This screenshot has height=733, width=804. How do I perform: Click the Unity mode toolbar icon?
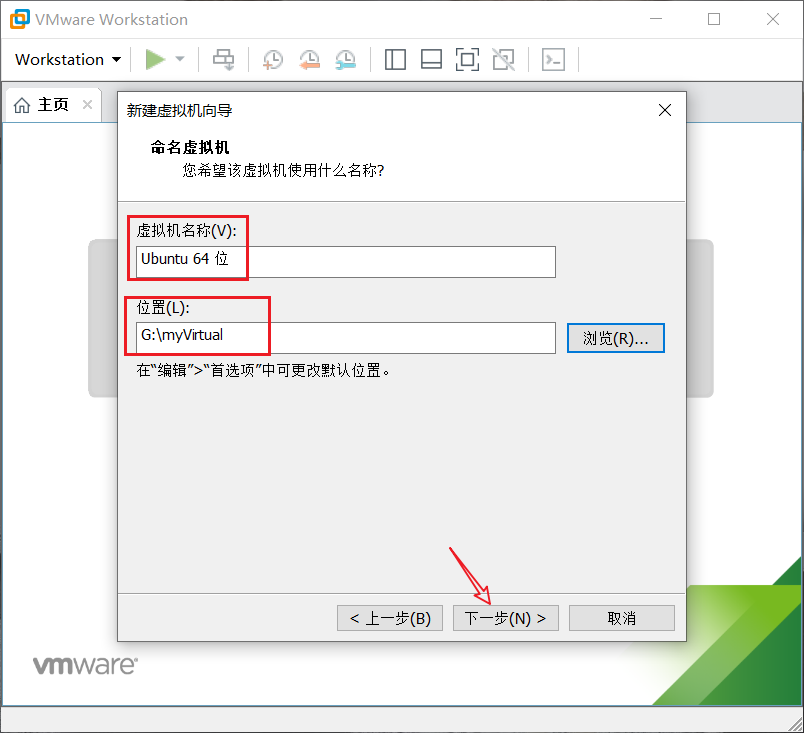[x=504, y=59]
